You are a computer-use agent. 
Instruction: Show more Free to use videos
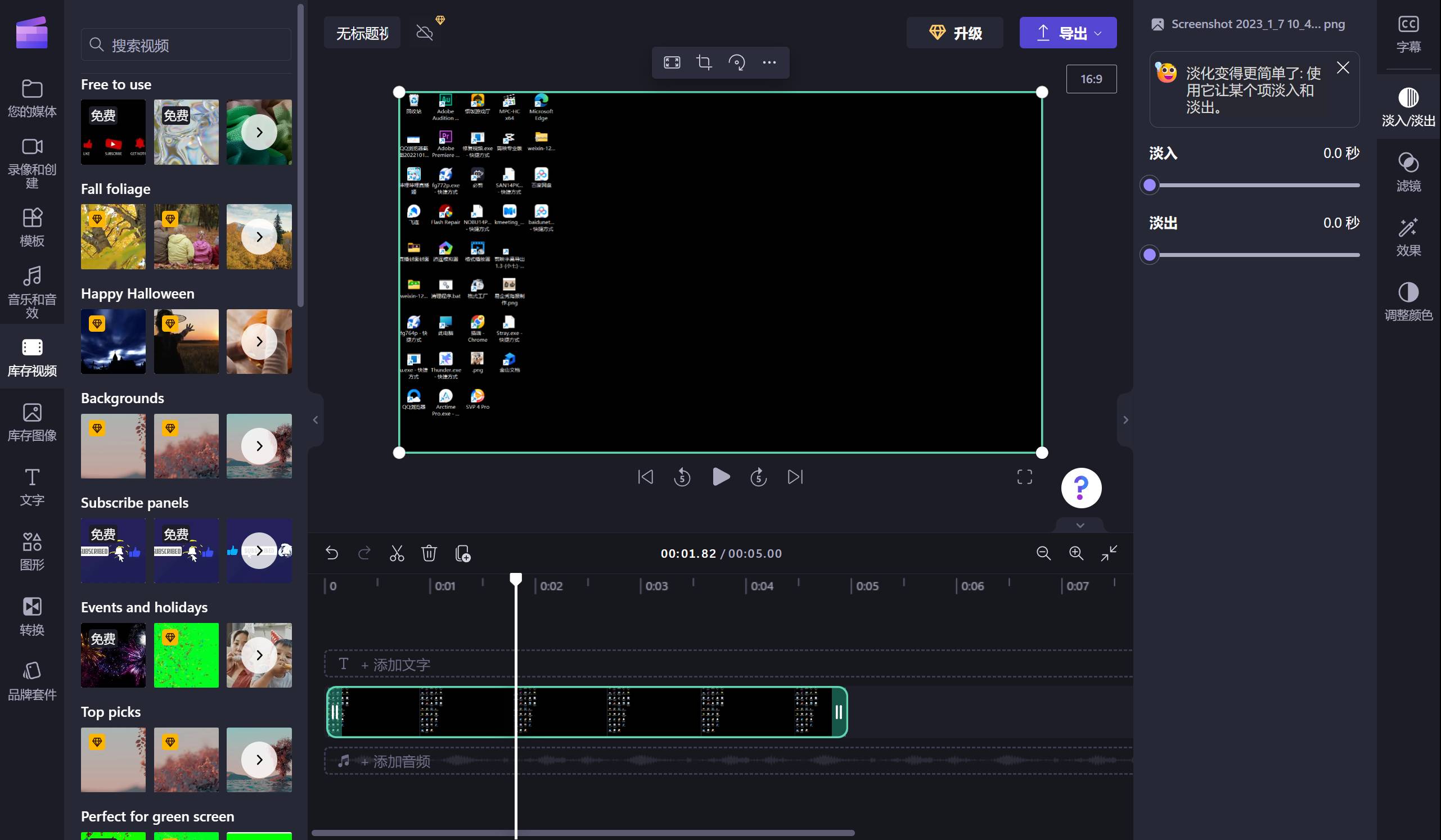259,132
